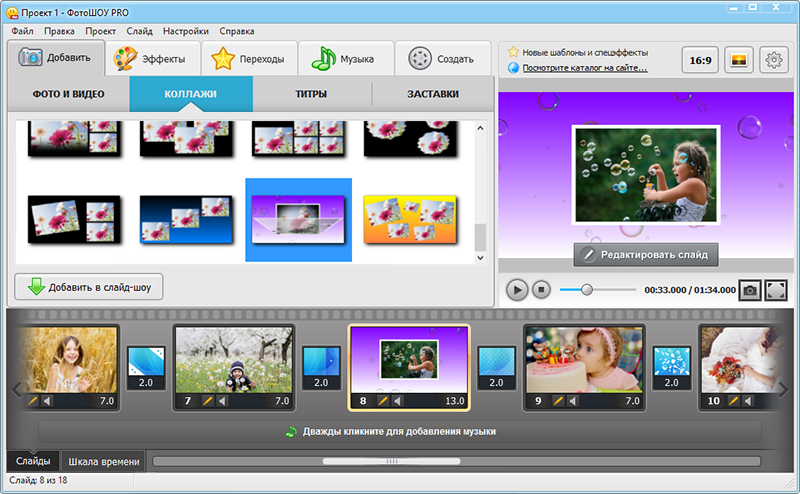Open transition between slides 7 and 8
800x494 pixels.
(x=321, y=367)
